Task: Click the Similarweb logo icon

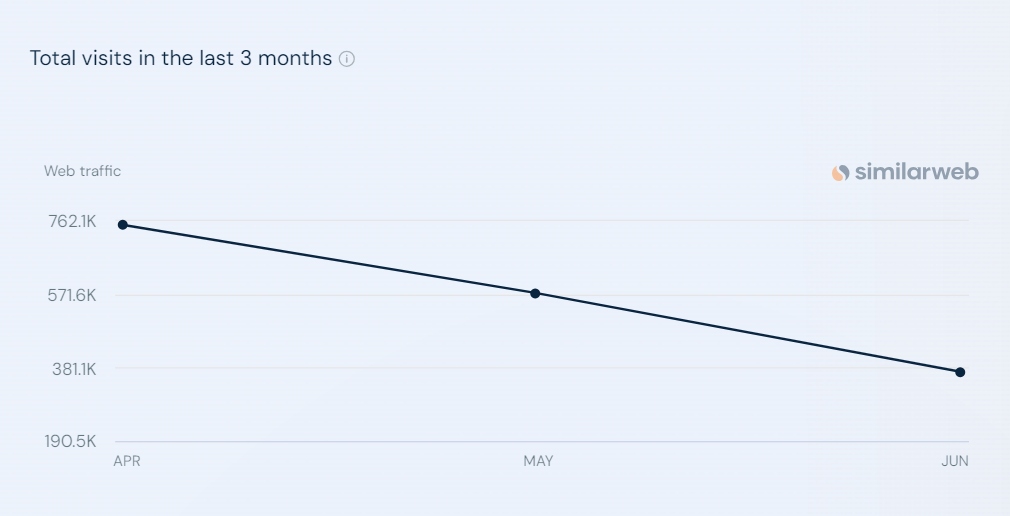Action: [x=840, y=173]
